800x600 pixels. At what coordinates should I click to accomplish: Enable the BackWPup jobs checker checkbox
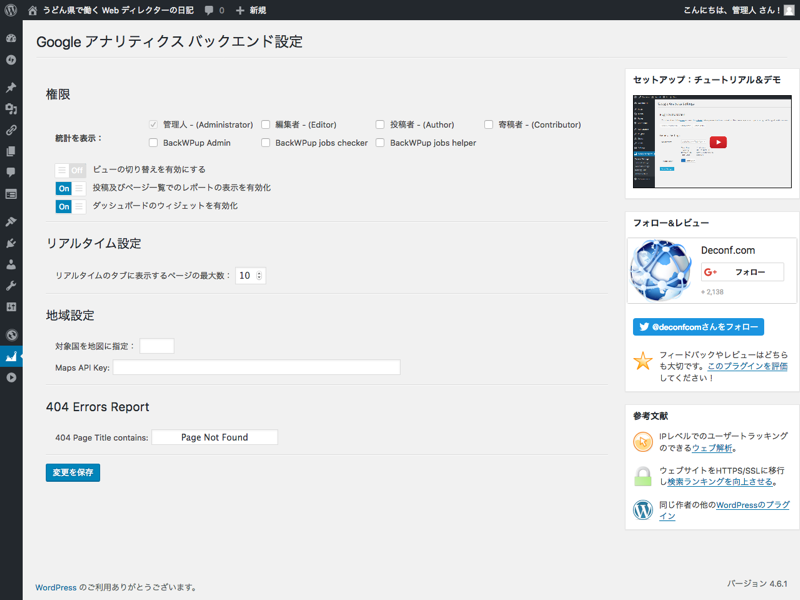tap(265, 143)
